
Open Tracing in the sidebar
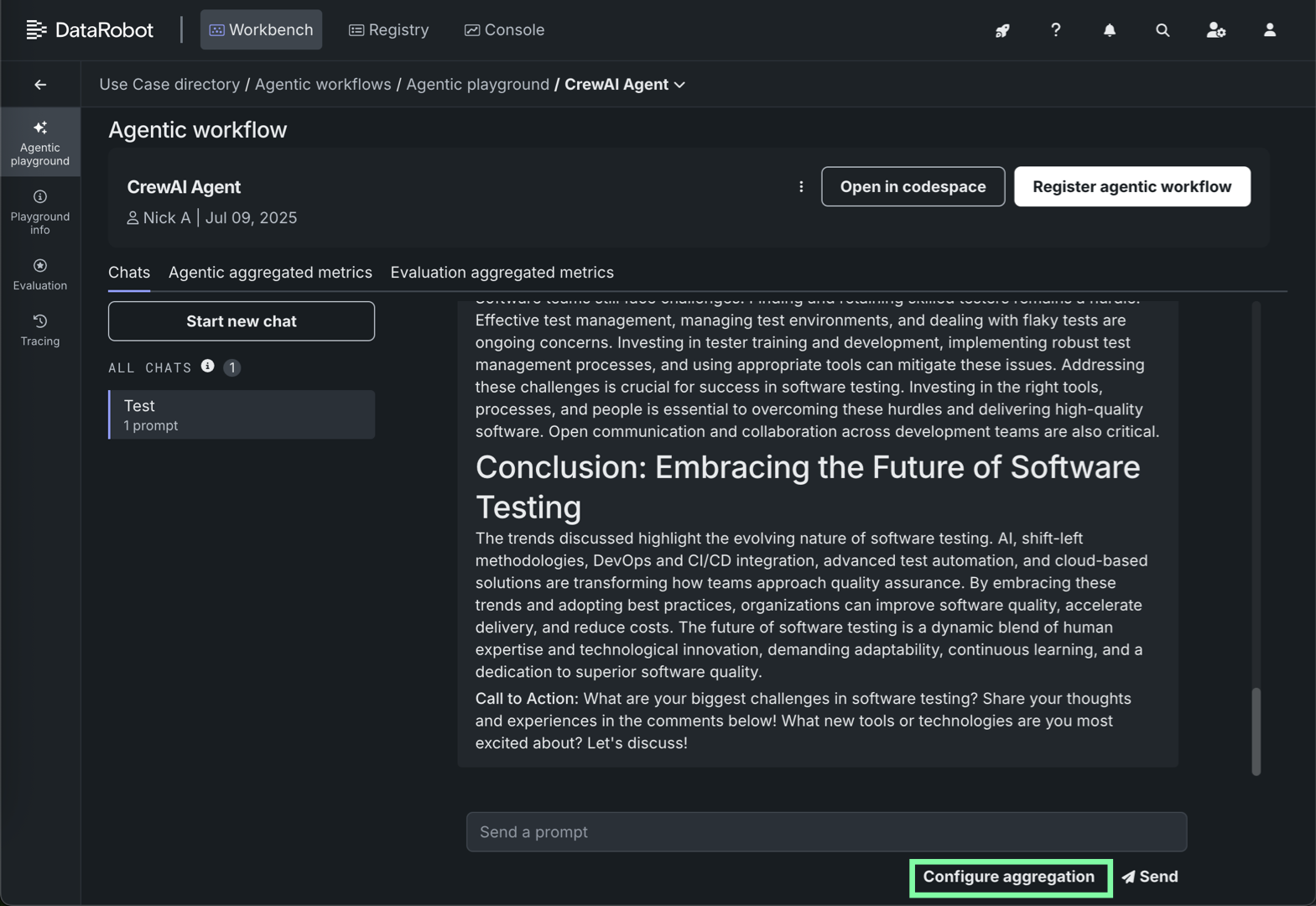(x=40, y=330)
